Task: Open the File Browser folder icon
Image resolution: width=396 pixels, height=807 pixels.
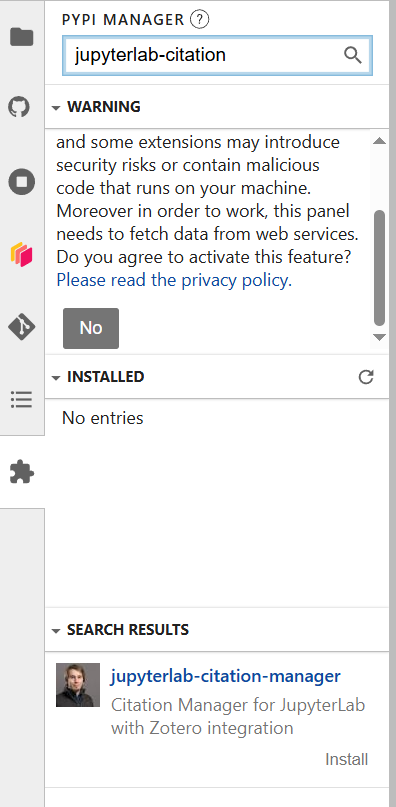Action: pyautogui.click(x=22, y=37)
